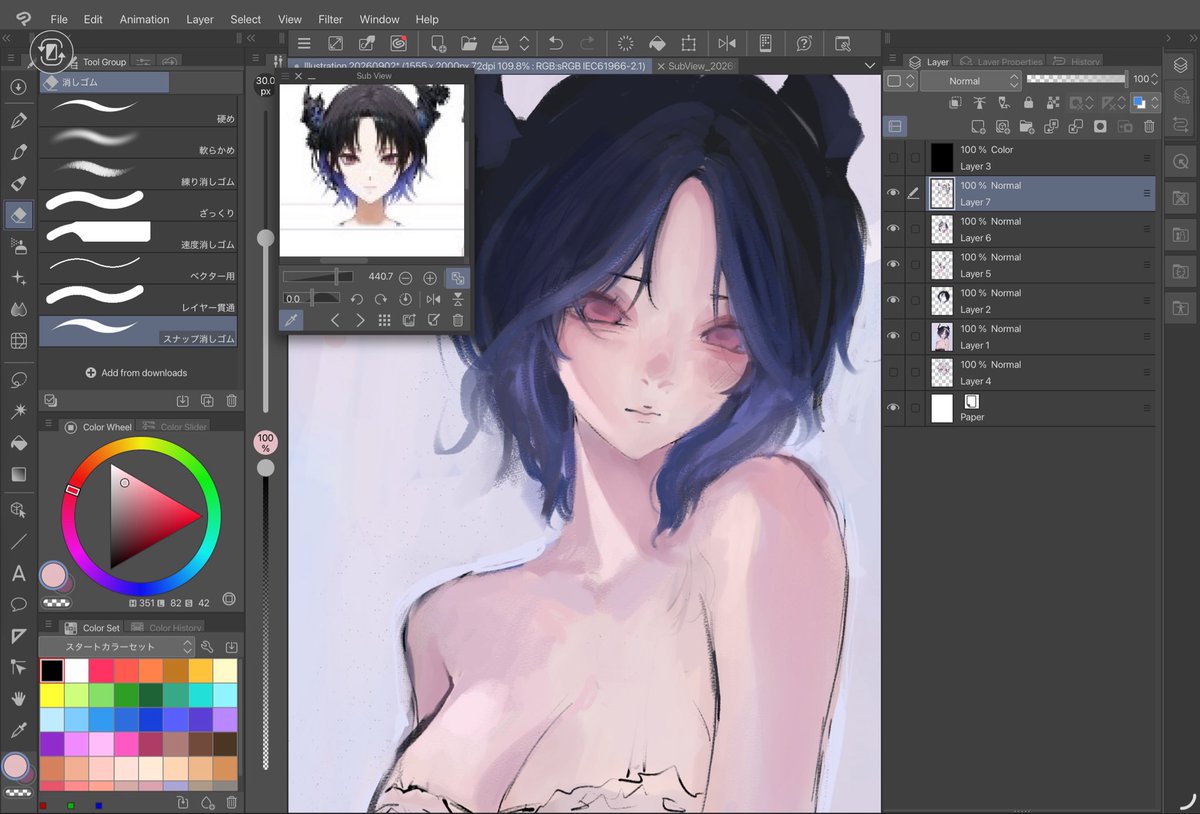Select the Eraser tool in the left toolbar
The width and height of the screenshot is (1200, 814).
coord(18,214)
